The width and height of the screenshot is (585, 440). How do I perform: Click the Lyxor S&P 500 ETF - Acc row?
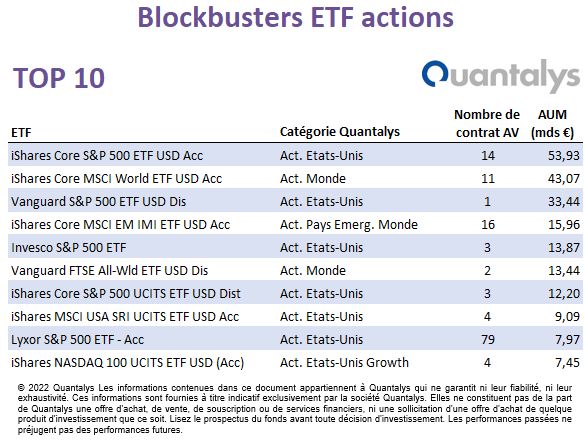click(295, 340)
